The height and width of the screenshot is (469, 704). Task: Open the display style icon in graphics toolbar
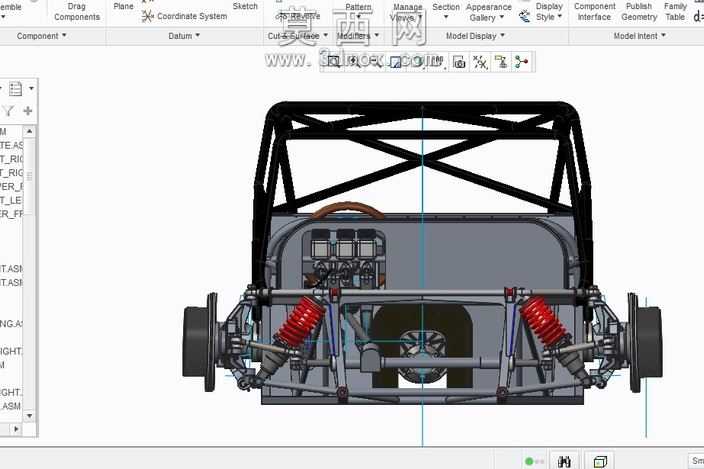(417, 62)
